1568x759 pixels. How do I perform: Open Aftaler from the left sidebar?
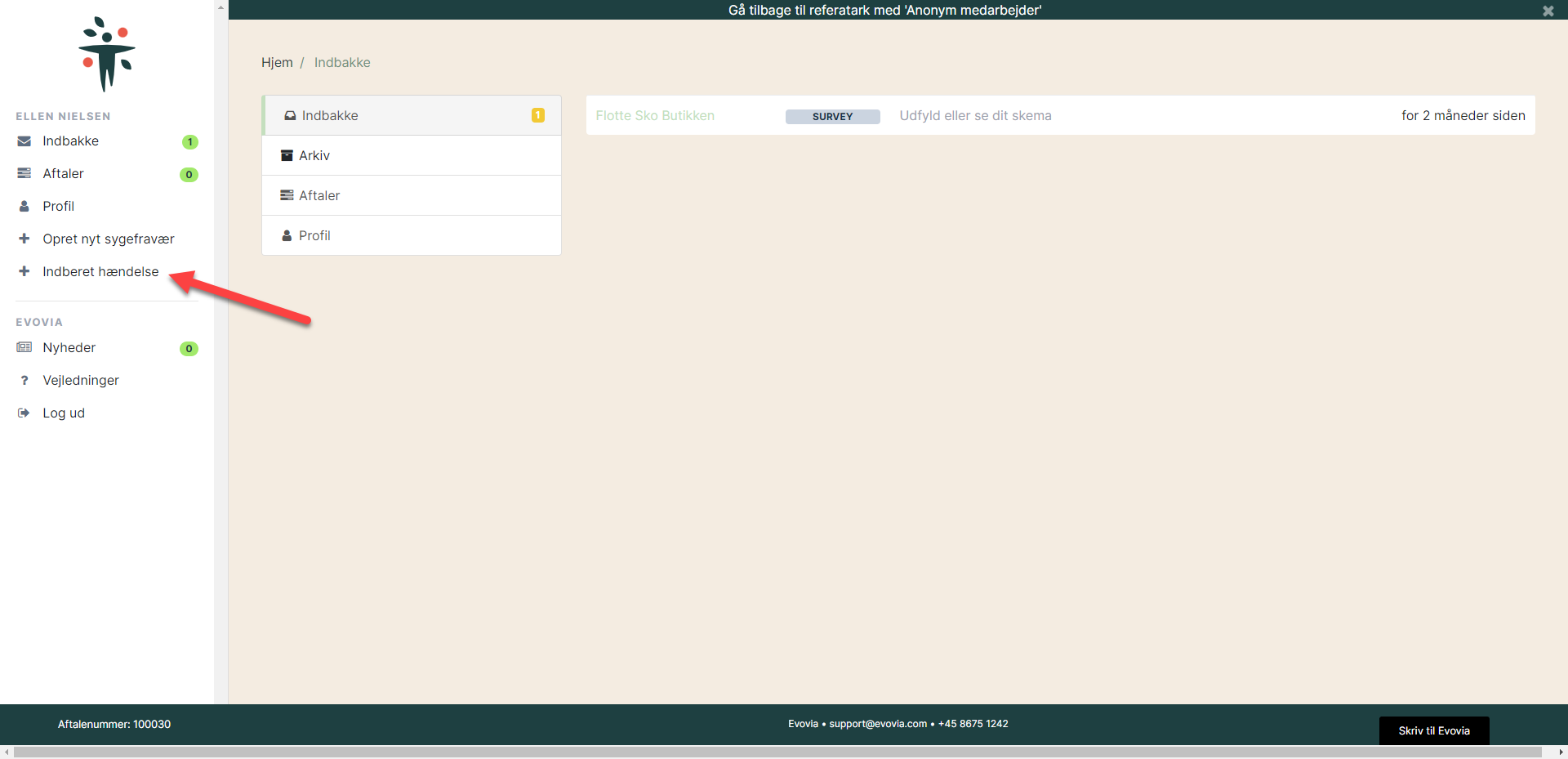[x=64, y=174]
